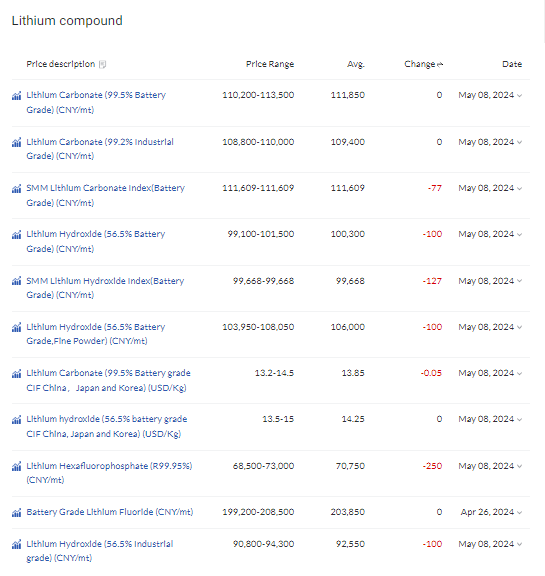This screenshot has width=545, height=576.
Task: Select the 203,850 average value
Action: pos(348,512)
